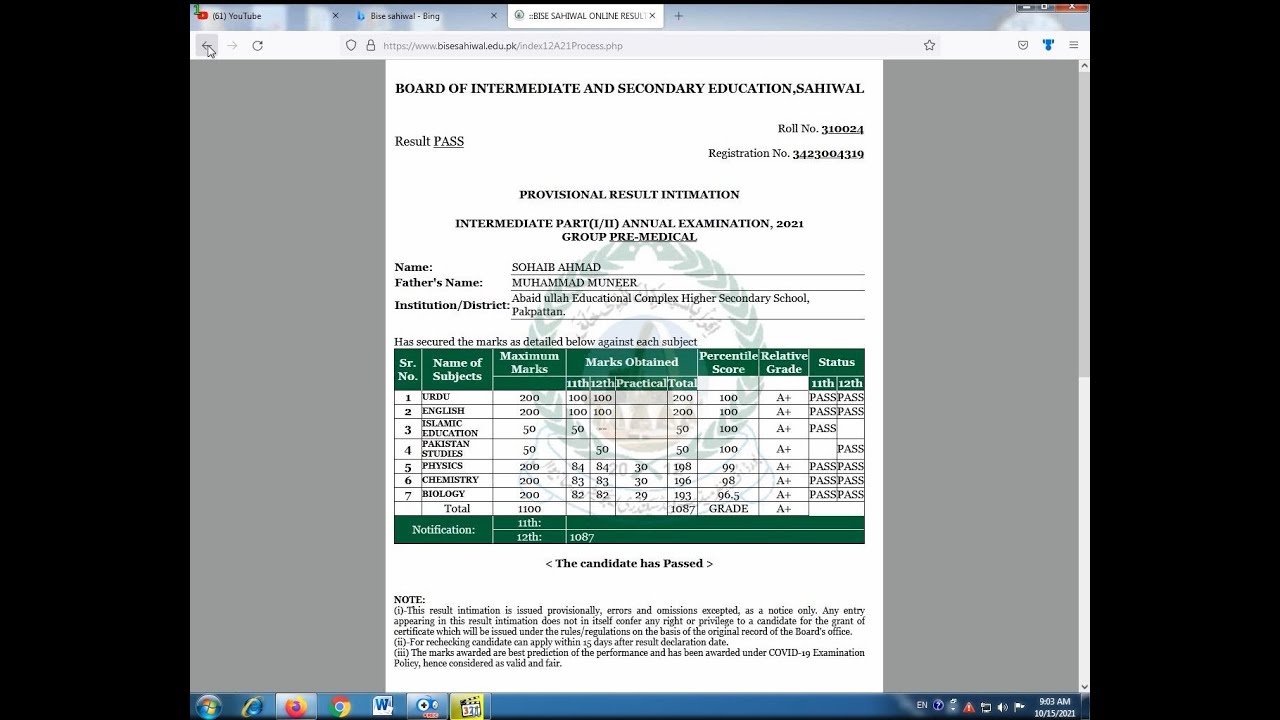Viewport: 1280px width, 720px height.
Task: Reload the current results page
Action: 257,45
